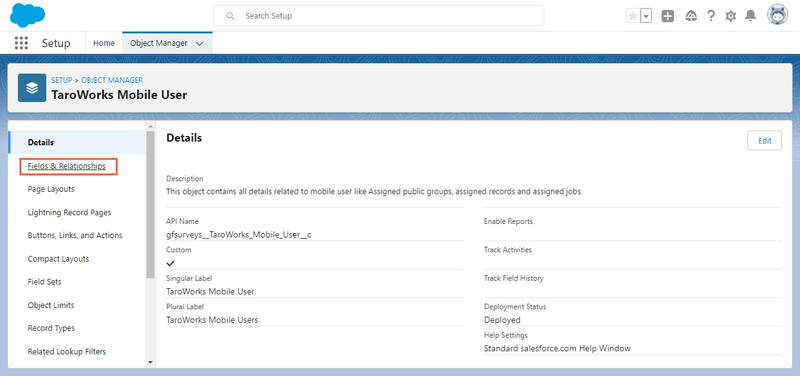
Task: Click the sidebar scrollbar down arrow
Action: tap(150, 362)
